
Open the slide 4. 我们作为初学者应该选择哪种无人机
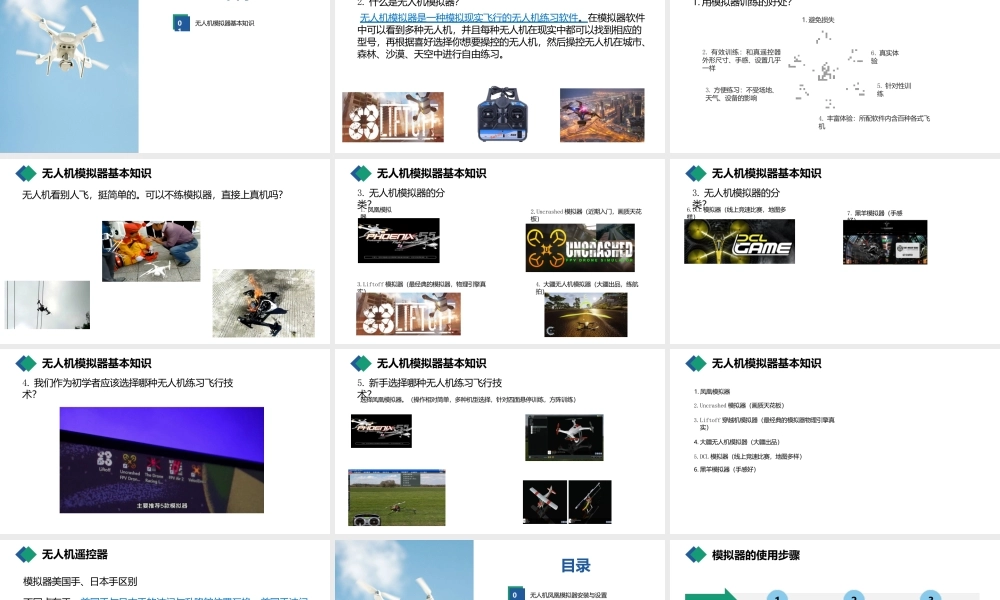[x=165, y=441]
